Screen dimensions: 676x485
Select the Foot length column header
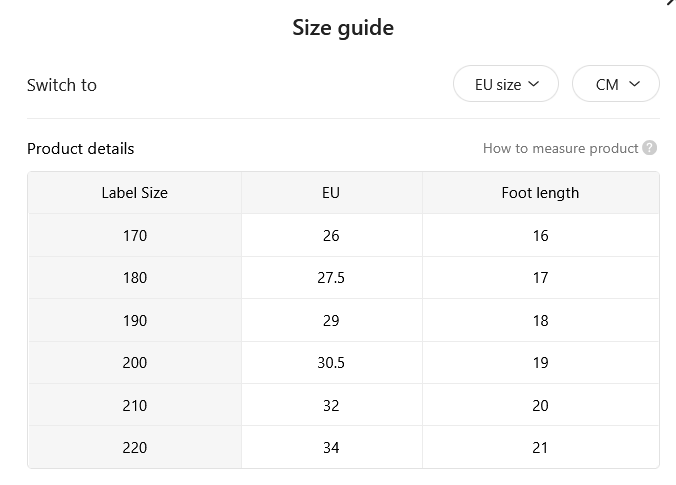540,193
